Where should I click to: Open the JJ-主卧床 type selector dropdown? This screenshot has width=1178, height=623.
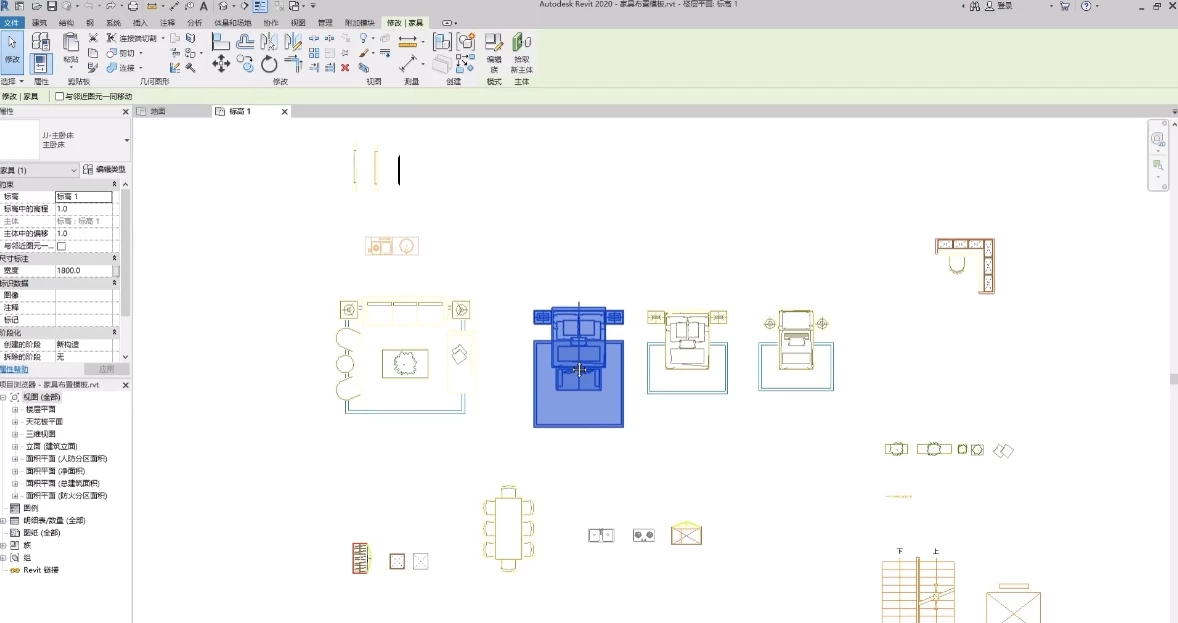127,140
